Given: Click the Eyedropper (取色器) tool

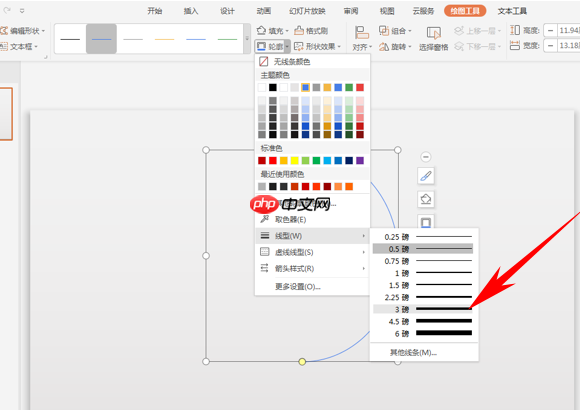Looking at the screenshot, I should tap(264, 219).
